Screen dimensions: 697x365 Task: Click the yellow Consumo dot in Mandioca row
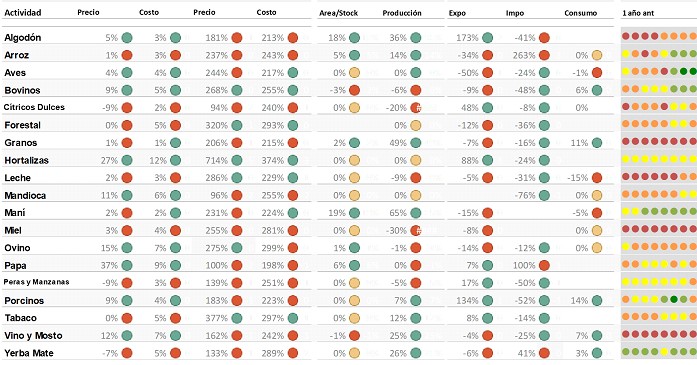[x=597, y=195]
